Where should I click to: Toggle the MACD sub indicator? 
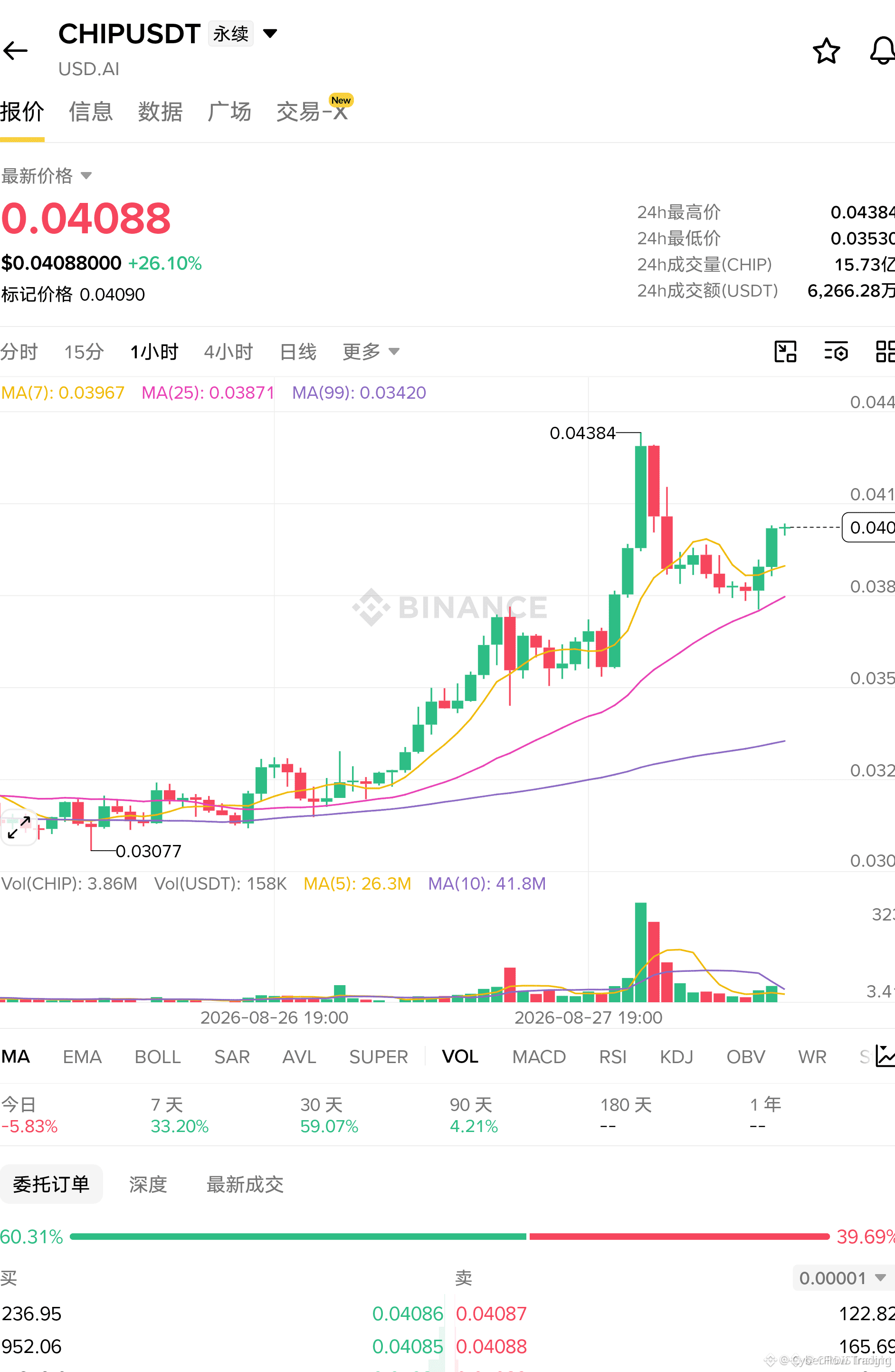[539, 1056]
